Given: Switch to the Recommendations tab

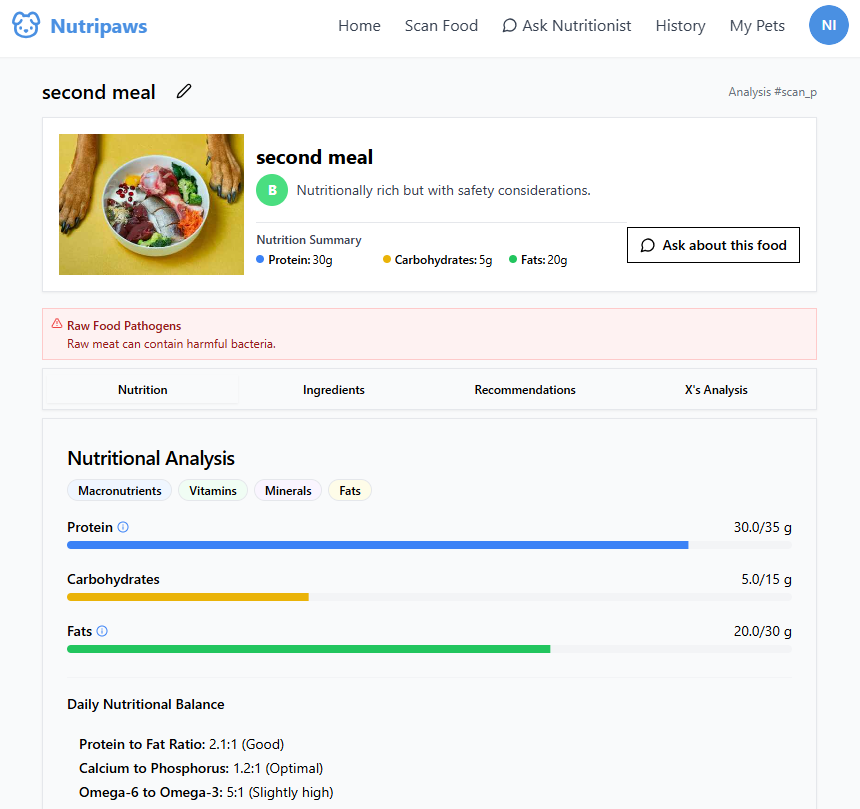Looking at the screenshot, I should click(x=525, y=389).
